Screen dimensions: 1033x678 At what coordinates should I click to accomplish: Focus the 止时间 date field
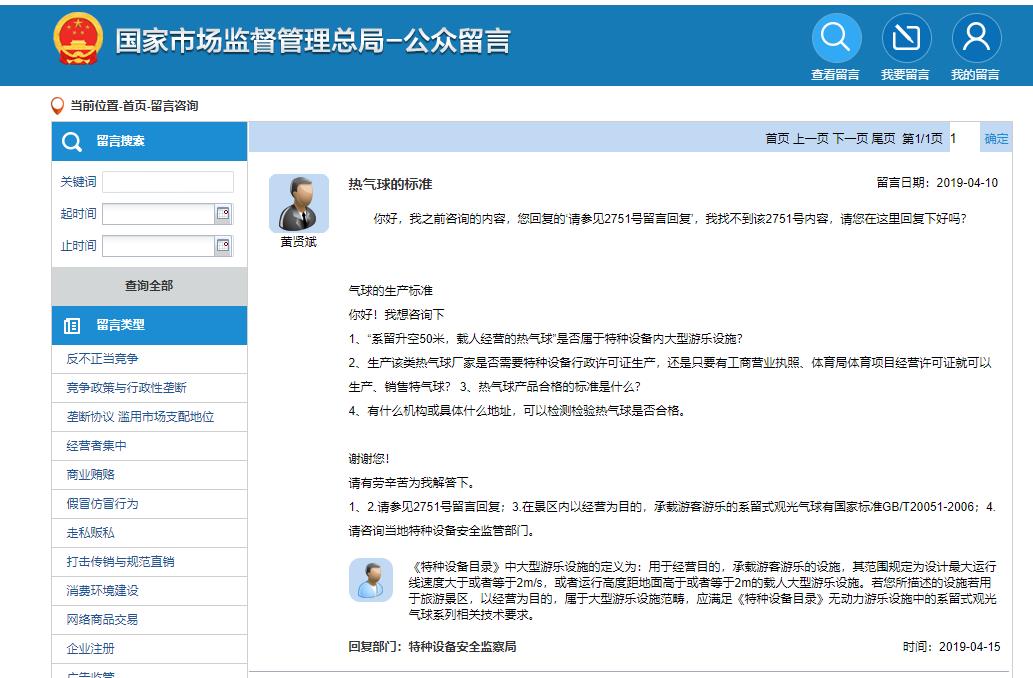[x=159, y=246]
